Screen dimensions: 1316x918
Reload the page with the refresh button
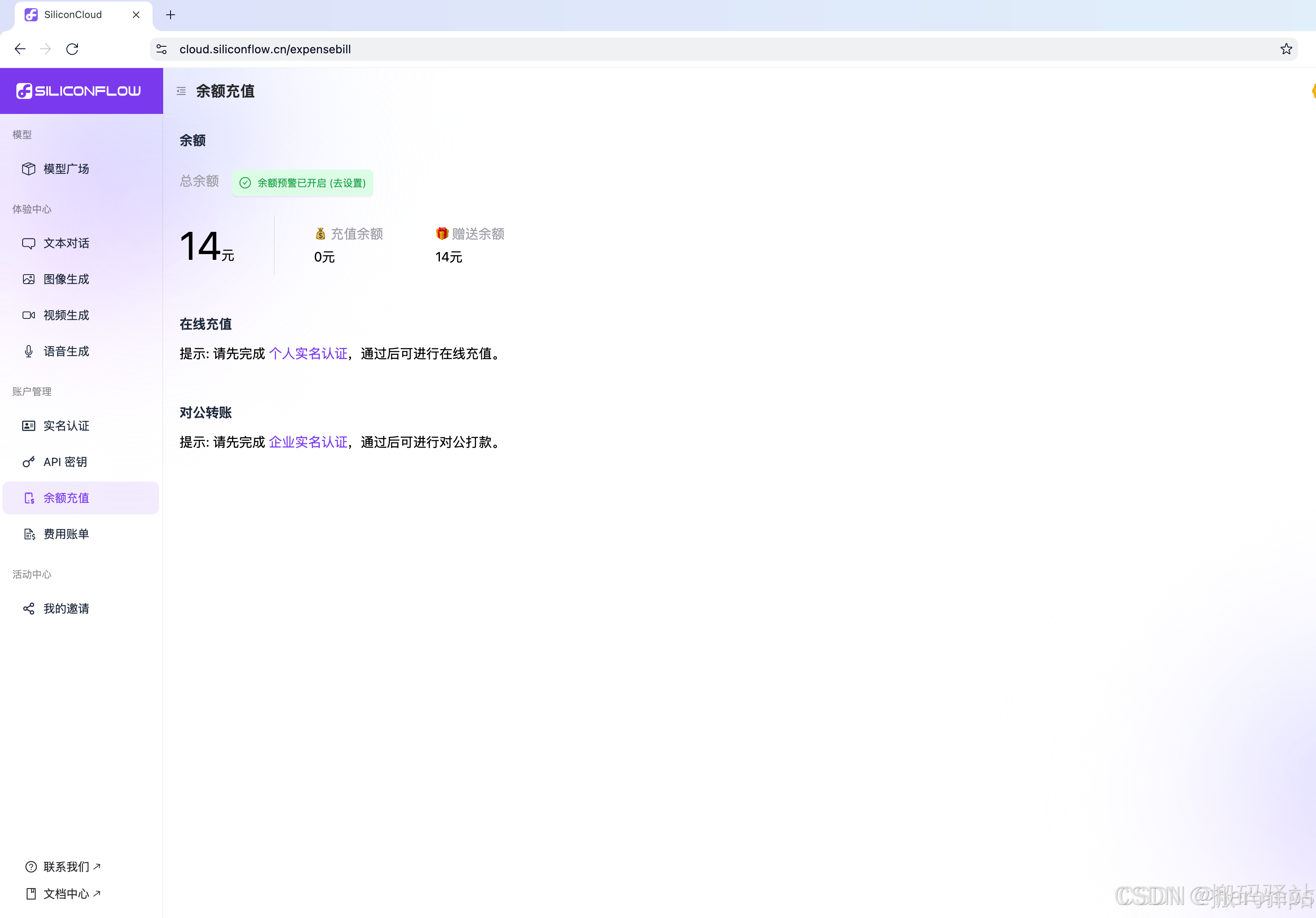(72, 49)
